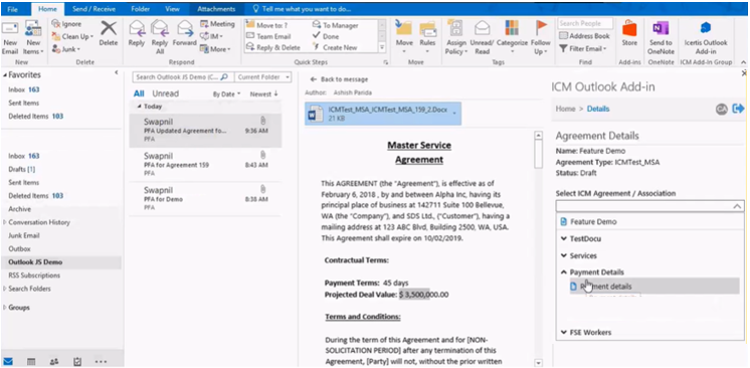Image resolution: width=750 pixels, height=368 pixels.
Task: Switch to Tasks view icon at bottom
Action: [x=77, y=362]
